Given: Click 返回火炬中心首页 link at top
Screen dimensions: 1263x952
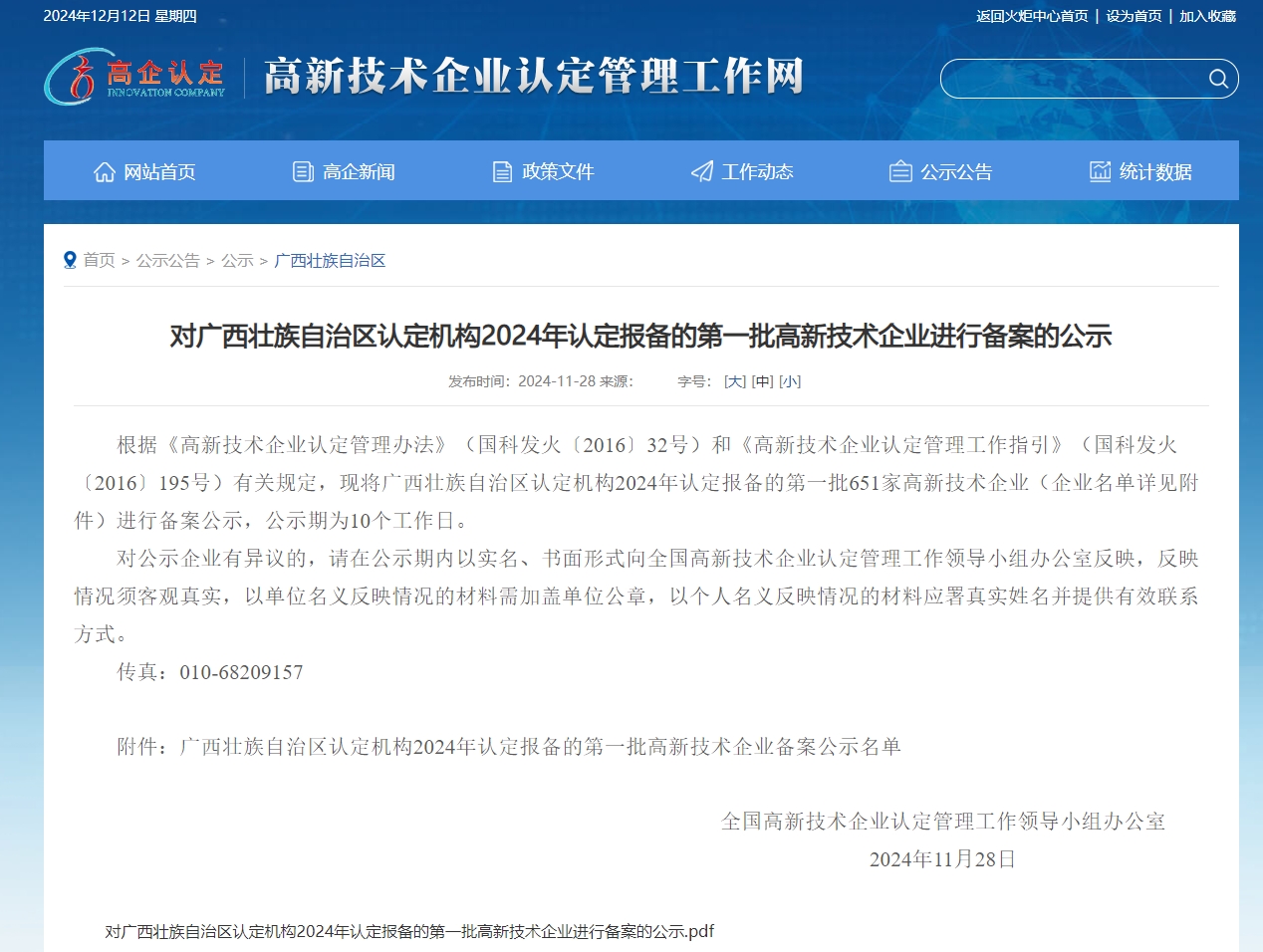Looking at the screenshot, I should (x=1032, y=16).
